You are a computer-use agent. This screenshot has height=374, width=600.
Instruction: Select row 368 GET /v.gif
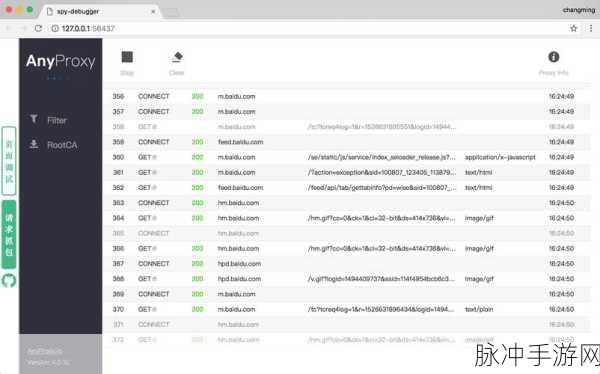346,279
